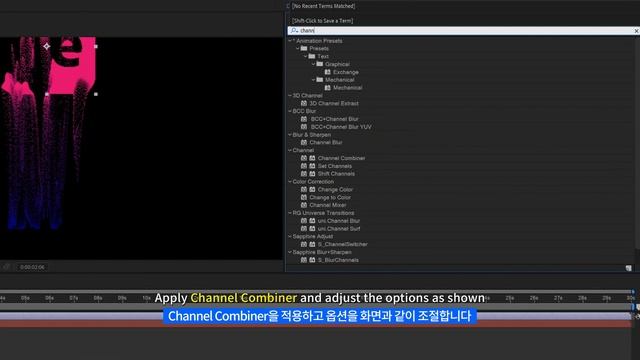Click the effects list vertical scrollbar
Image resolution: width=640 pixels, height=360 pixels.
(637, 143)
